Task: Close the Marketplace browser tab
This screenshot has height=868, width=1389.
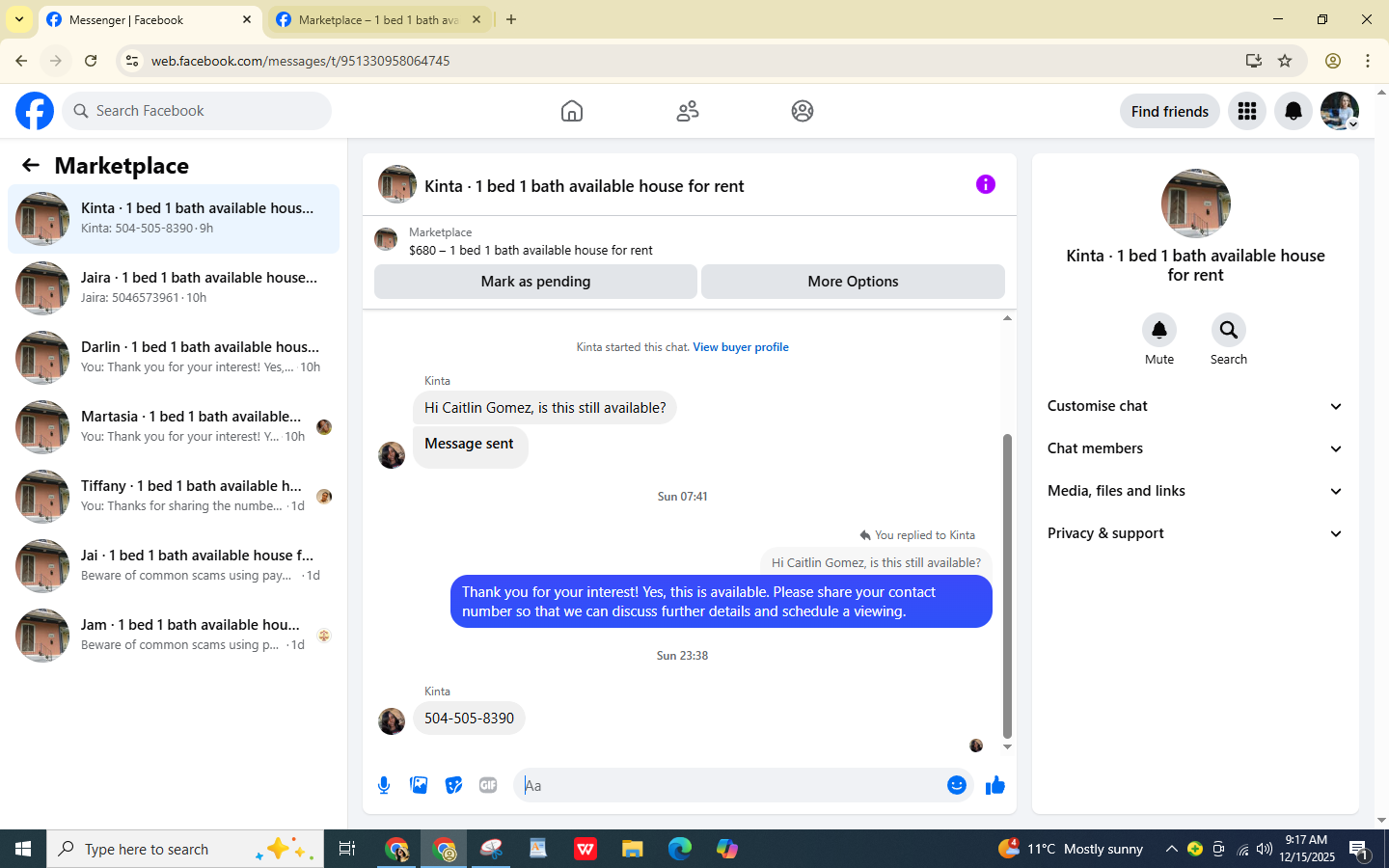Action: (477, 19)
